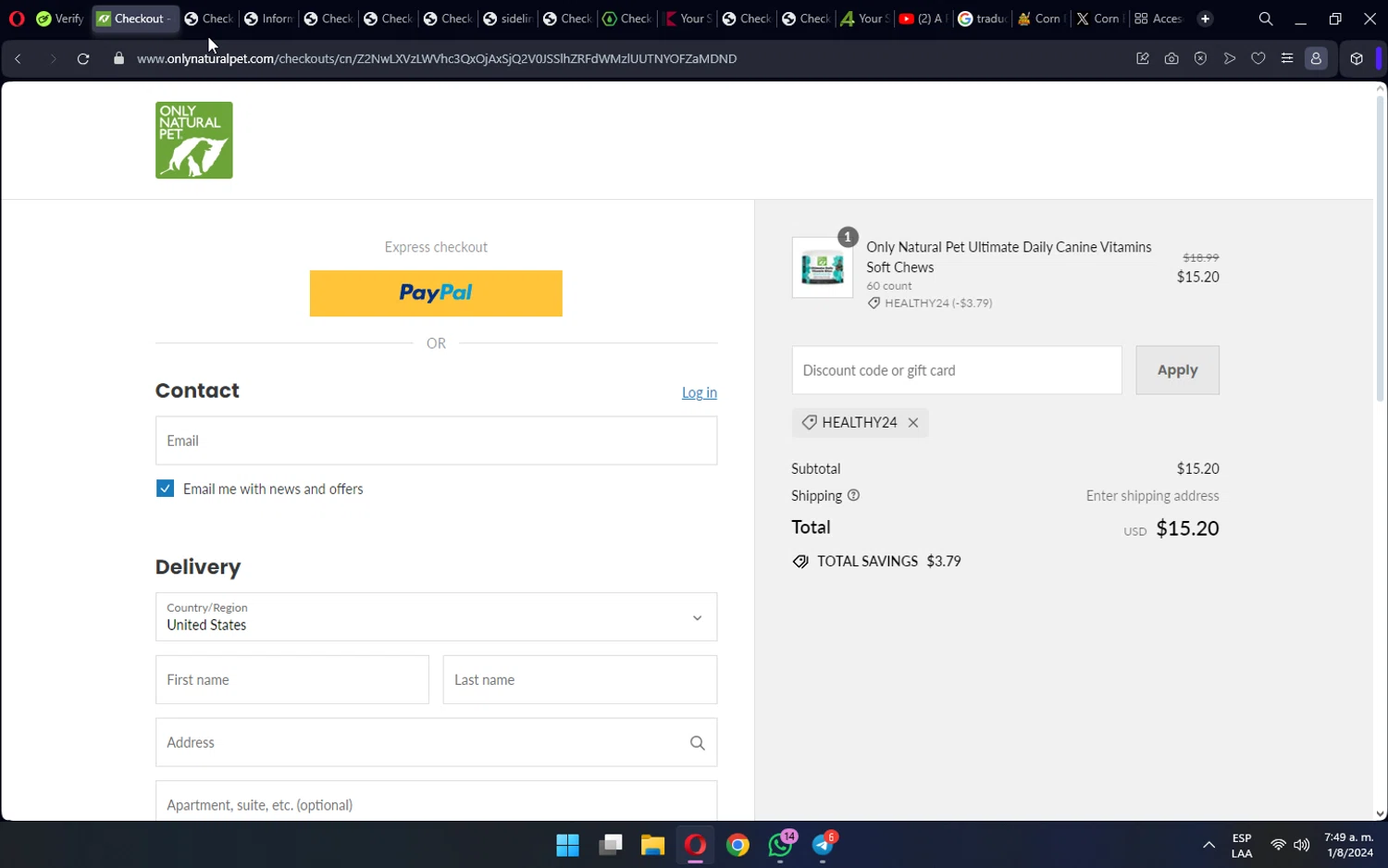
Task: Click the Discount code or gift card field
Action: coord(957,370)
